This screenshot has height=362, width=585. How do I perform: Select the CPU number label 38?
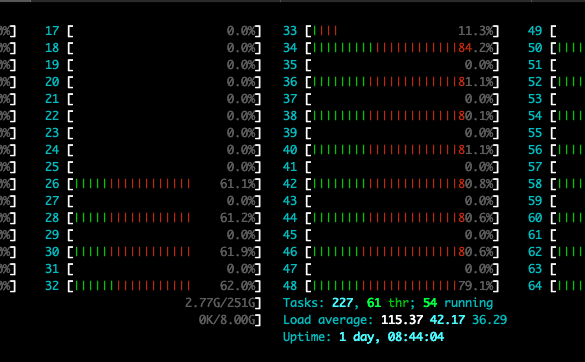[290, 116]
